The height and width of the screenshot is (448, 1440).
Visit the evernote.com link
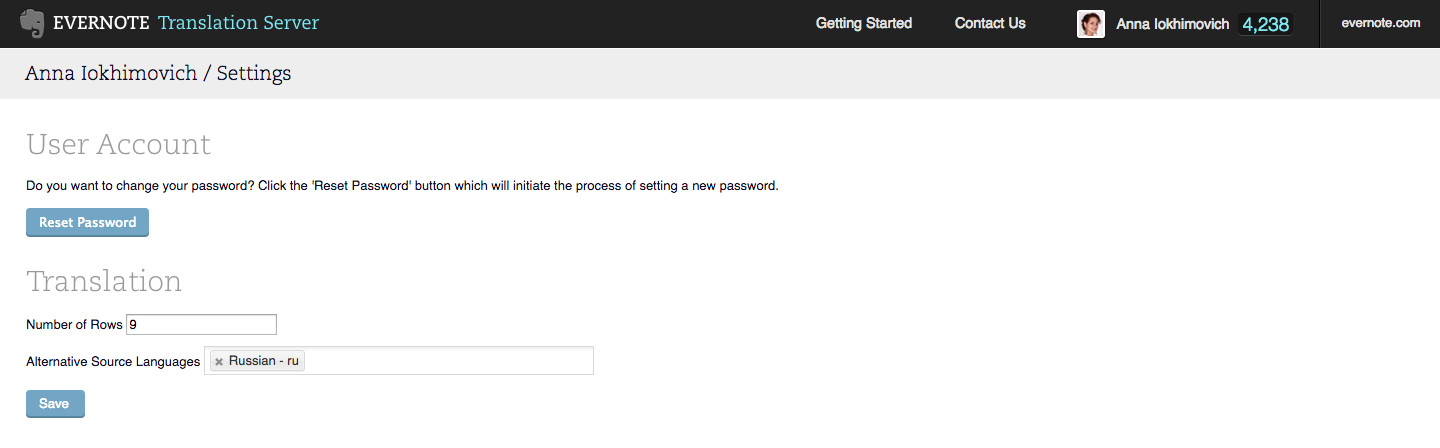tap(1381, 23)
